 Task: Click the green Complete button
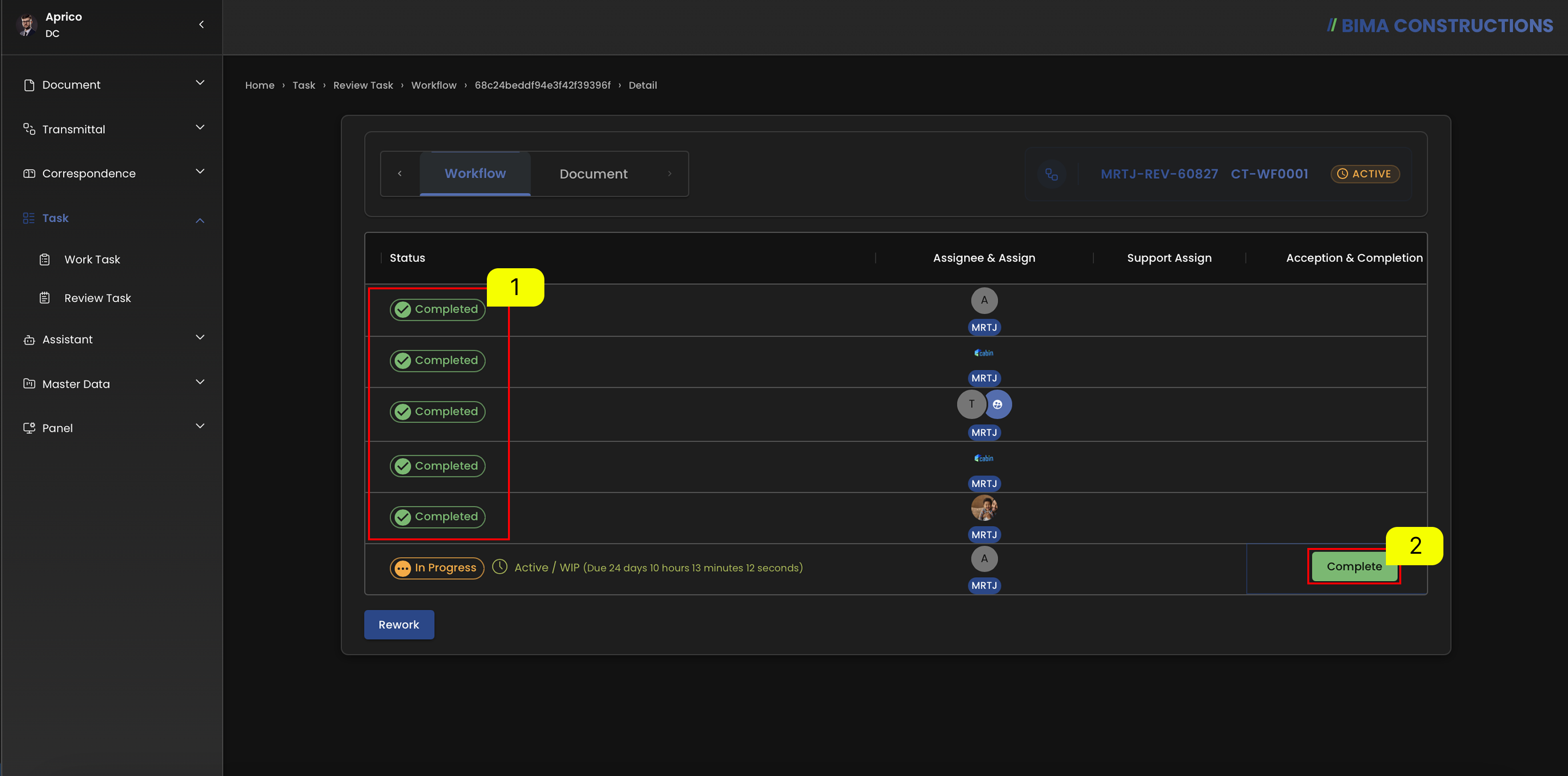[x=1354, y=567]
